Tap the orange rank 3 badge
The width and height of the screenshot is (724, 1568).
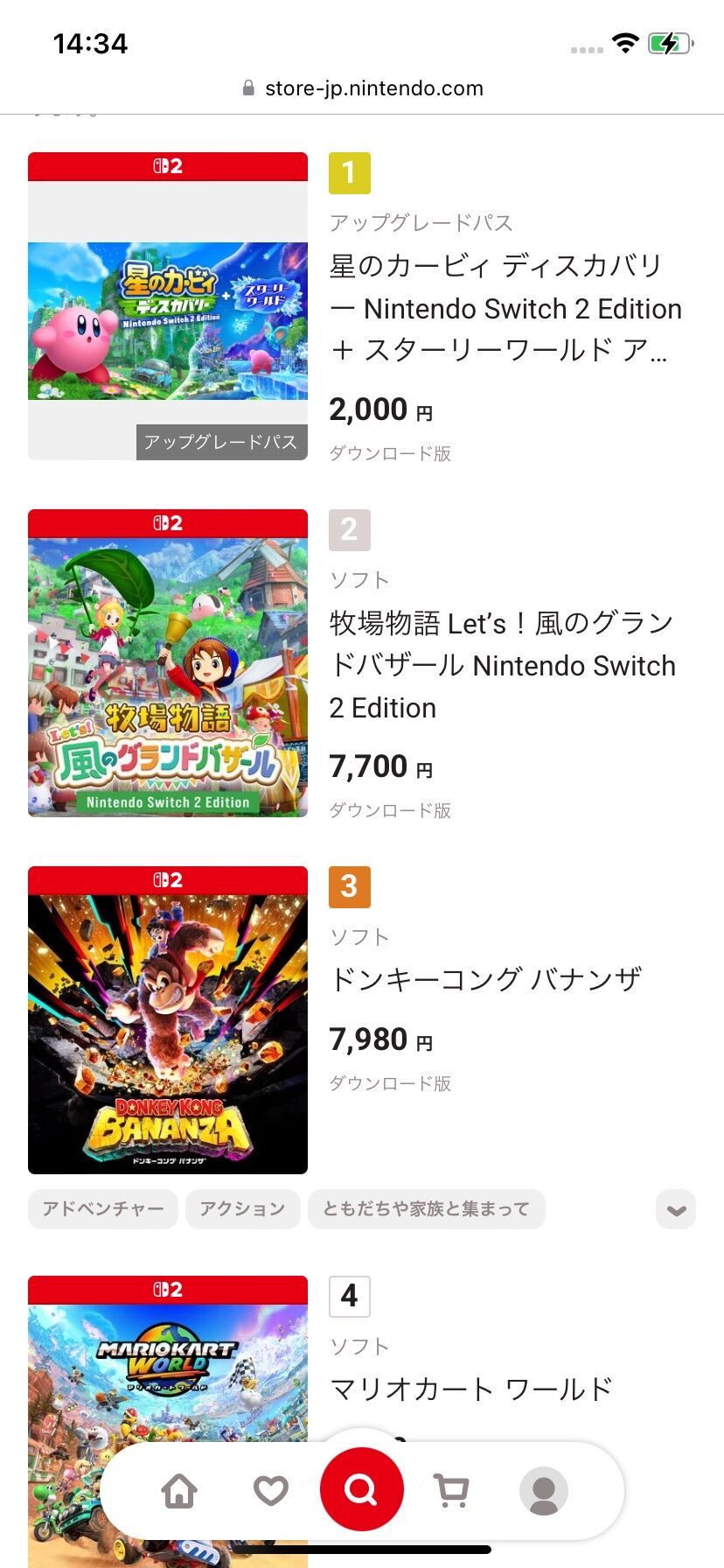click(349, 886)
